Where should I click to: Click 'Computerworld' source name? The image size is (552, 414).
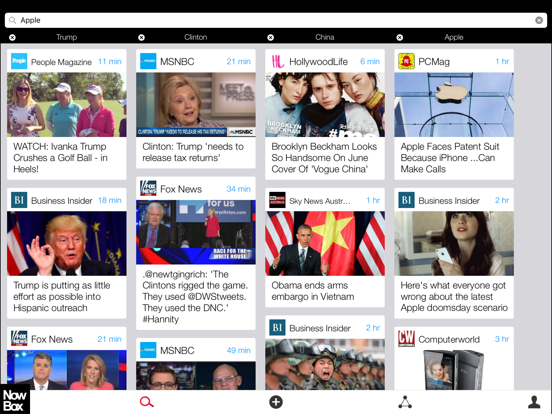pos(449,339)
